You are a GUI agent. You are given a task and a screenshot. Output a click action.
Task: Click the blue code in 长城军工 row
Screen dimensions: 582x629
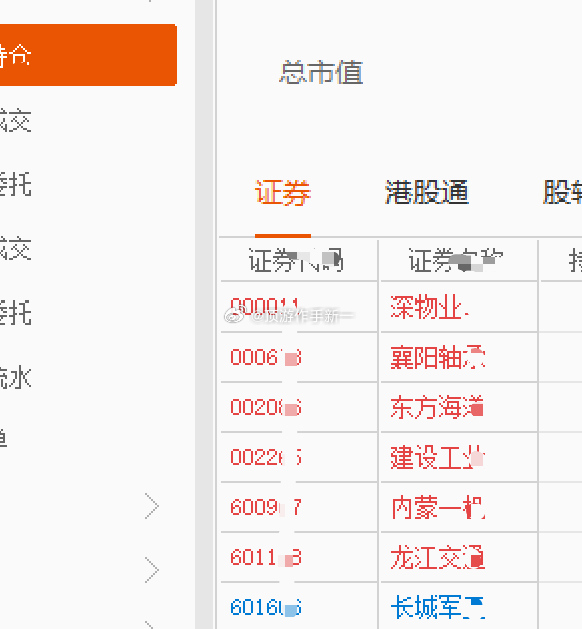pos(266,607)
